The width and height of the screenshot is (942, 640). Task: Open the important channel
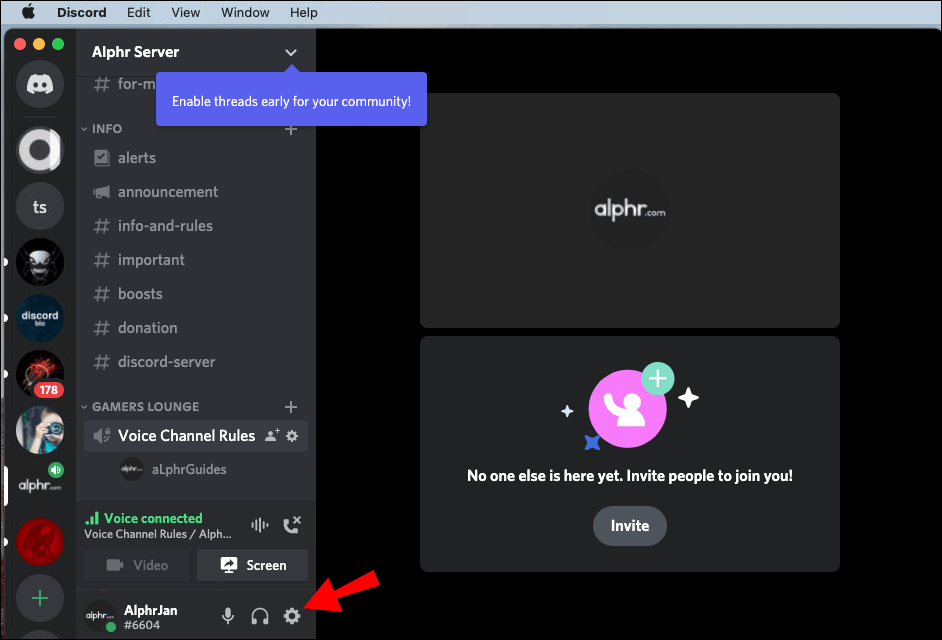click(x=196, y=260)
